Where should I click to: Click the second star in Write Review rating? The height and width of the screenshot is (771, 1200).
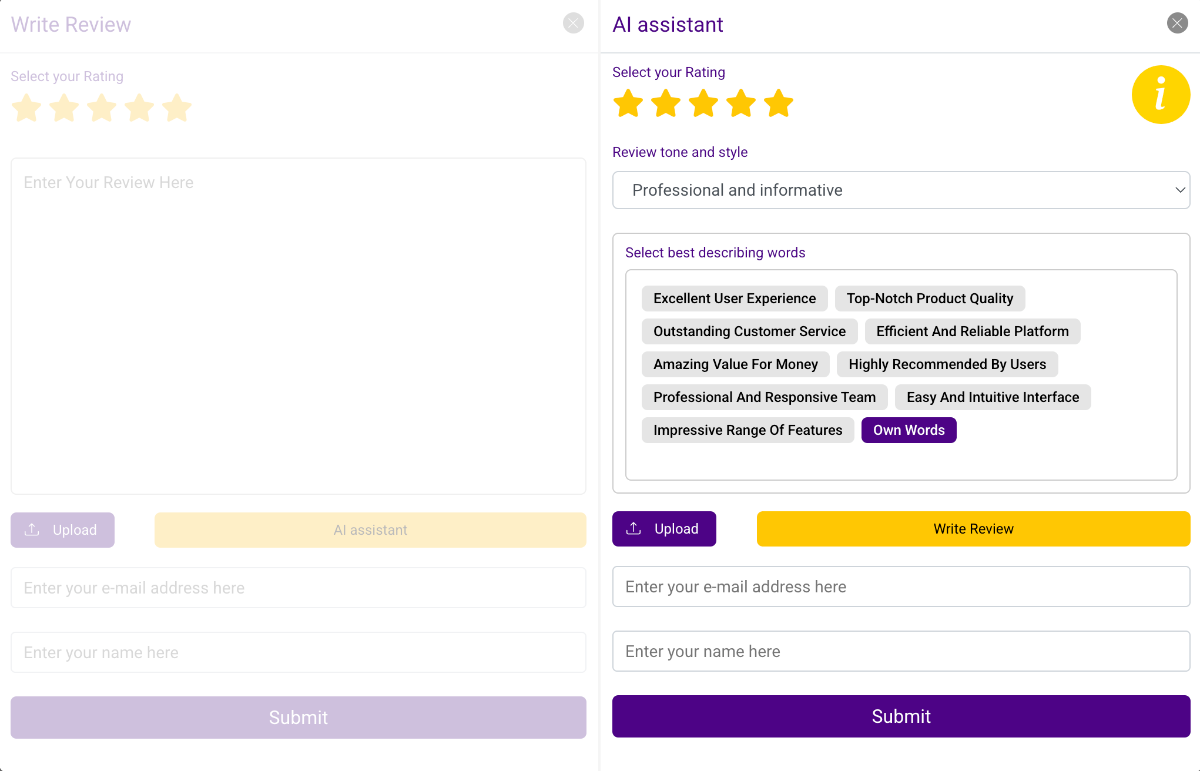pyautogui.click(x=64, y=108)
